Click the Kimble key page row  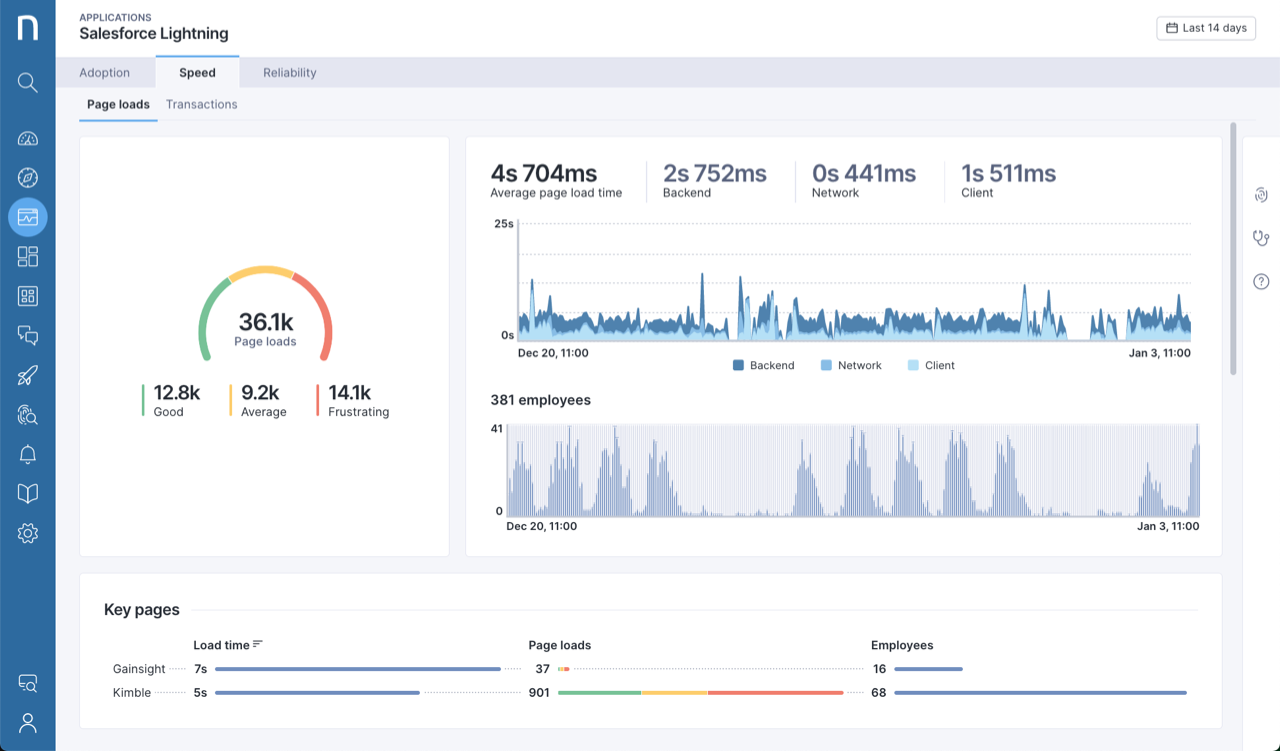[132, 693]
